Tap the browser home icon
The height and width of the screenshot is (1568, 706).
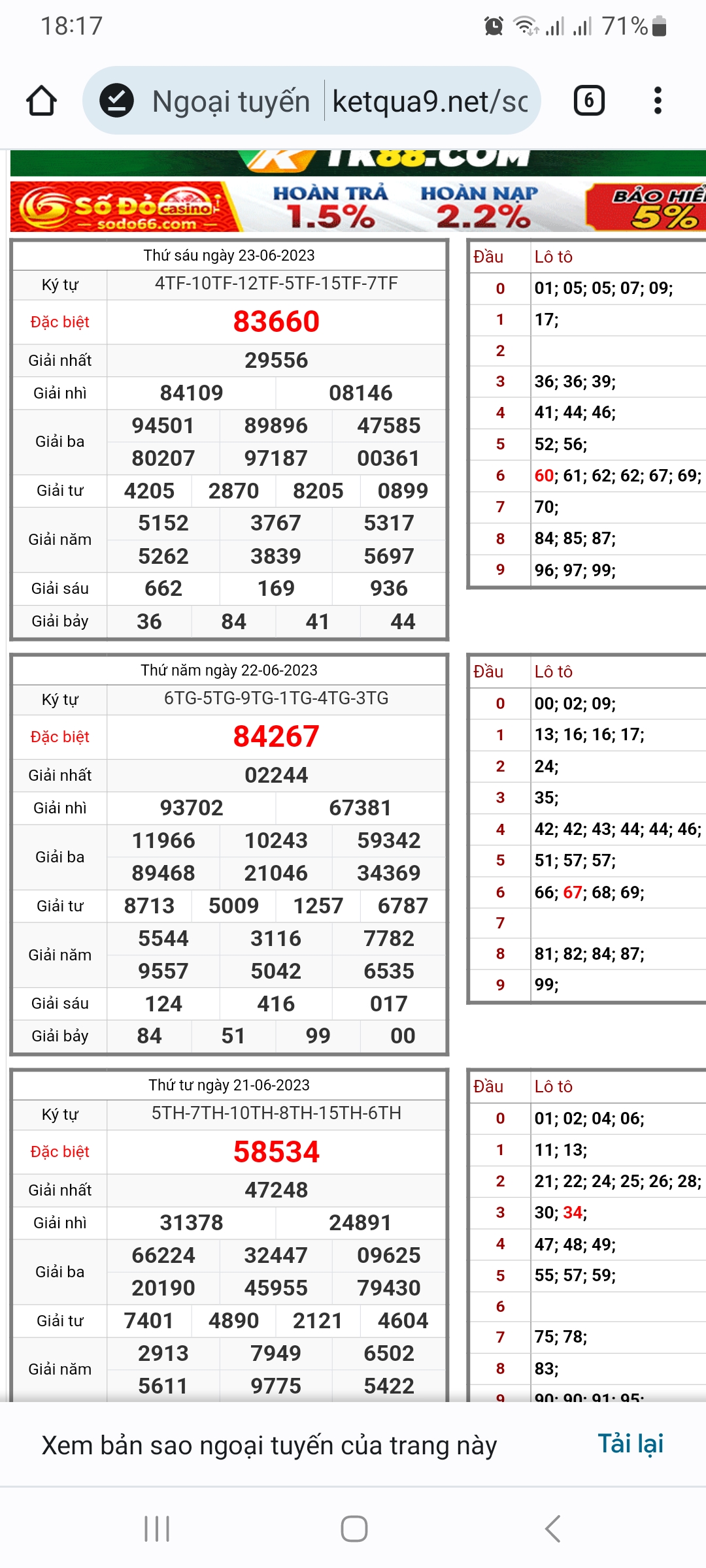point(42,101)
